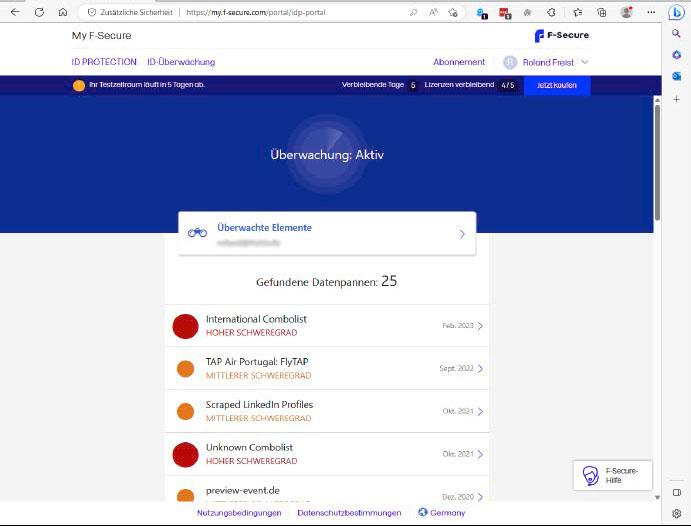This screenshot has height=526, width=691.
Task: Click the Germany region link
Action: [447, 513]
